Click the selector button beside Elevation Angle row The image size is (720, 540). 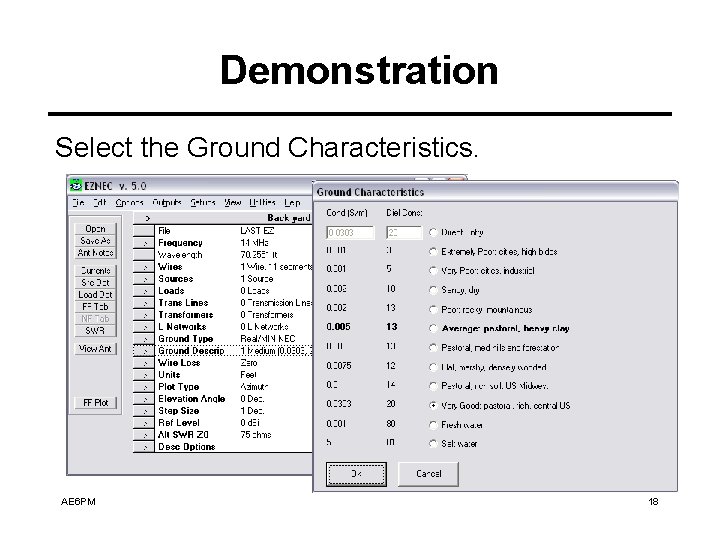[x=144, y=399]
